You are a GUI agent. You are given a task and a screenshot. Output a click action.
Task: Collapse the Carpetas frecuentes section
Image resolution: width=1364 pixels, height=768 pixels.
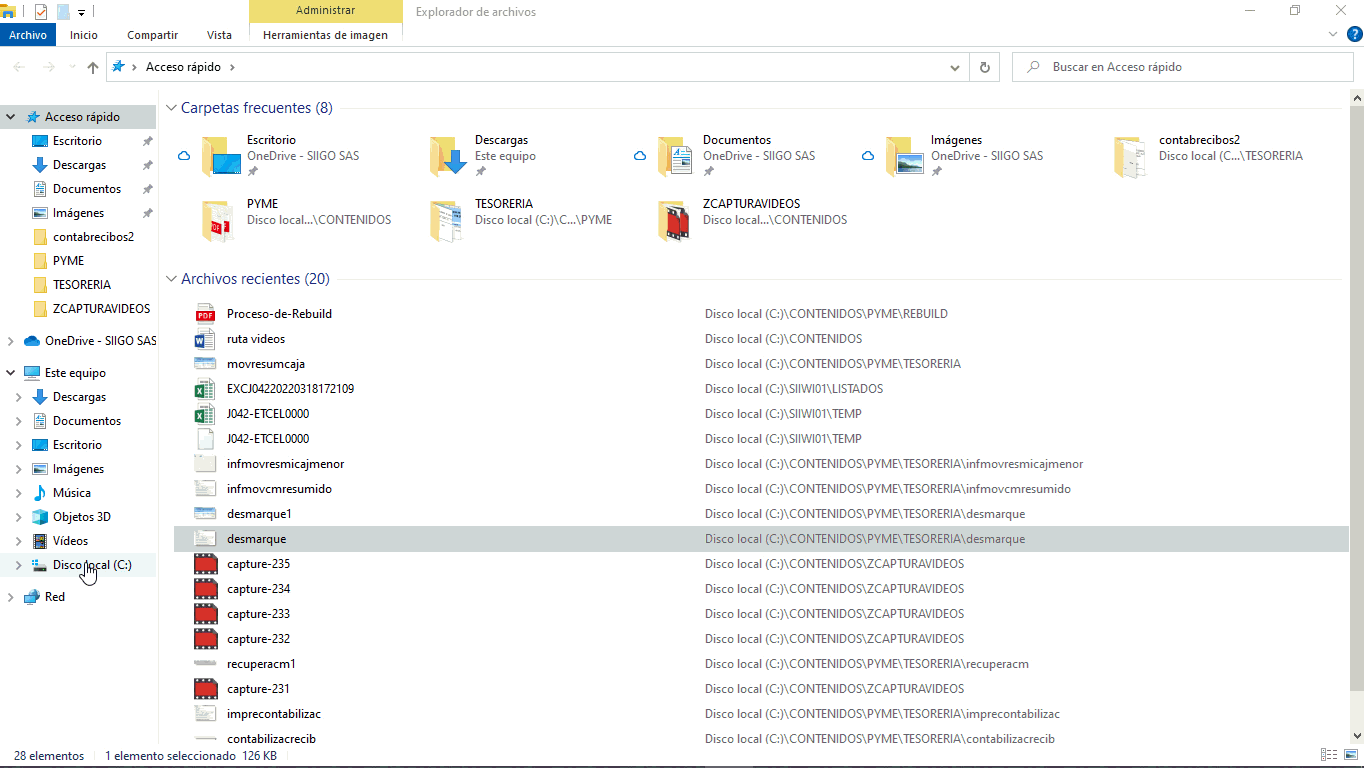[172, 108]
